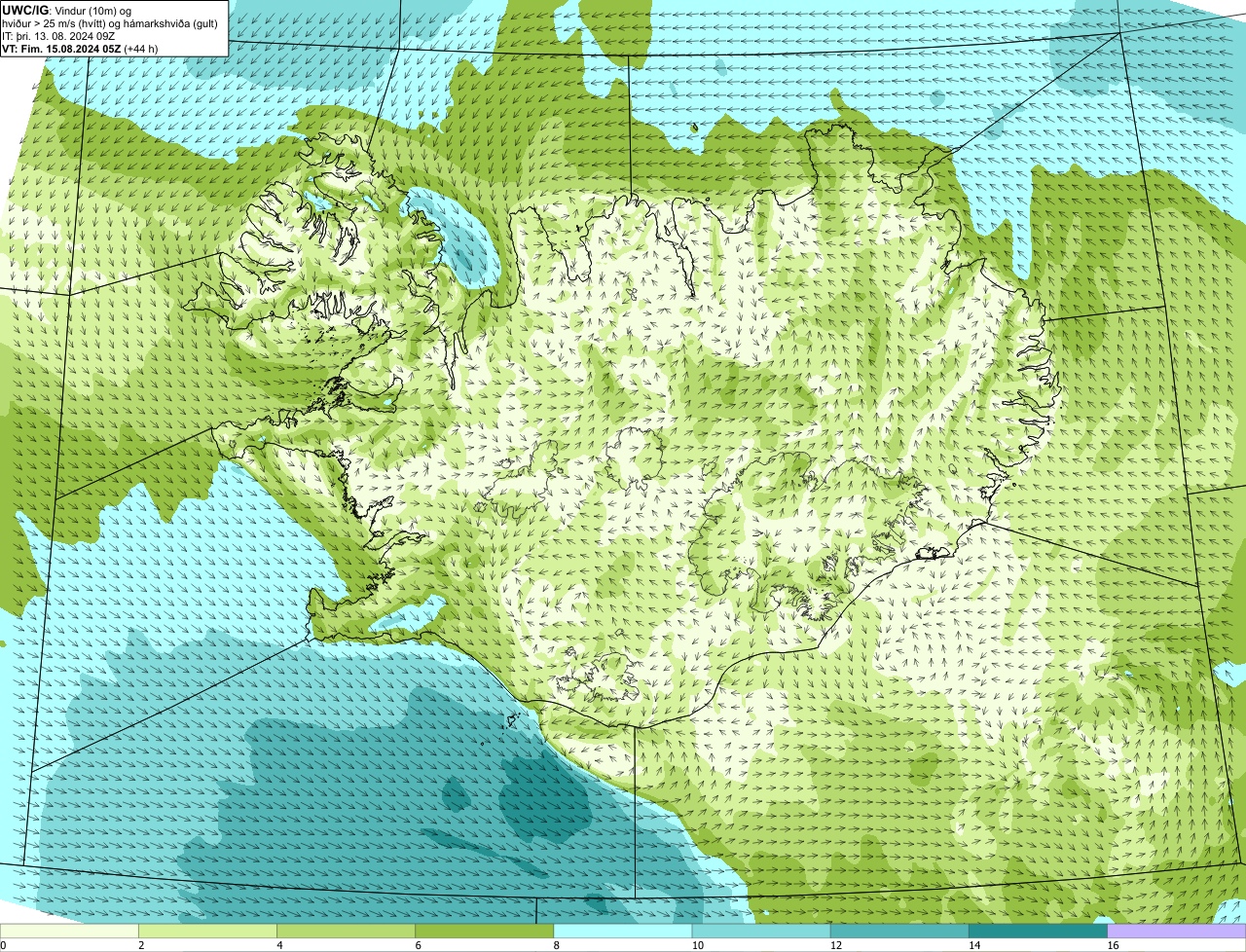Click the 10–12 m/s legend color segment

761,931
